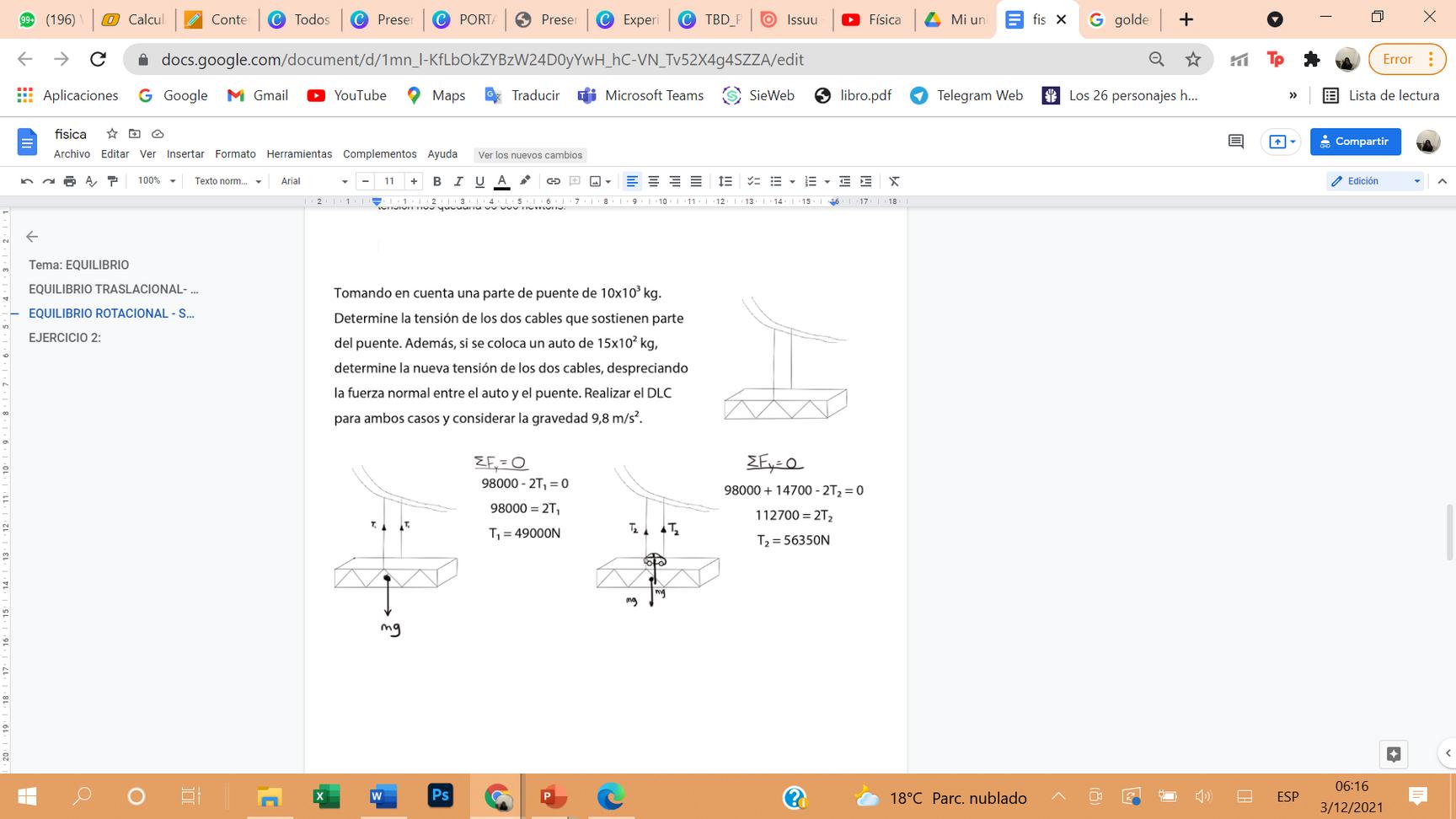The height and width of the screenshot is (819, 1456).
Task: Move document using folder icon
Action: tap(135, 134)
